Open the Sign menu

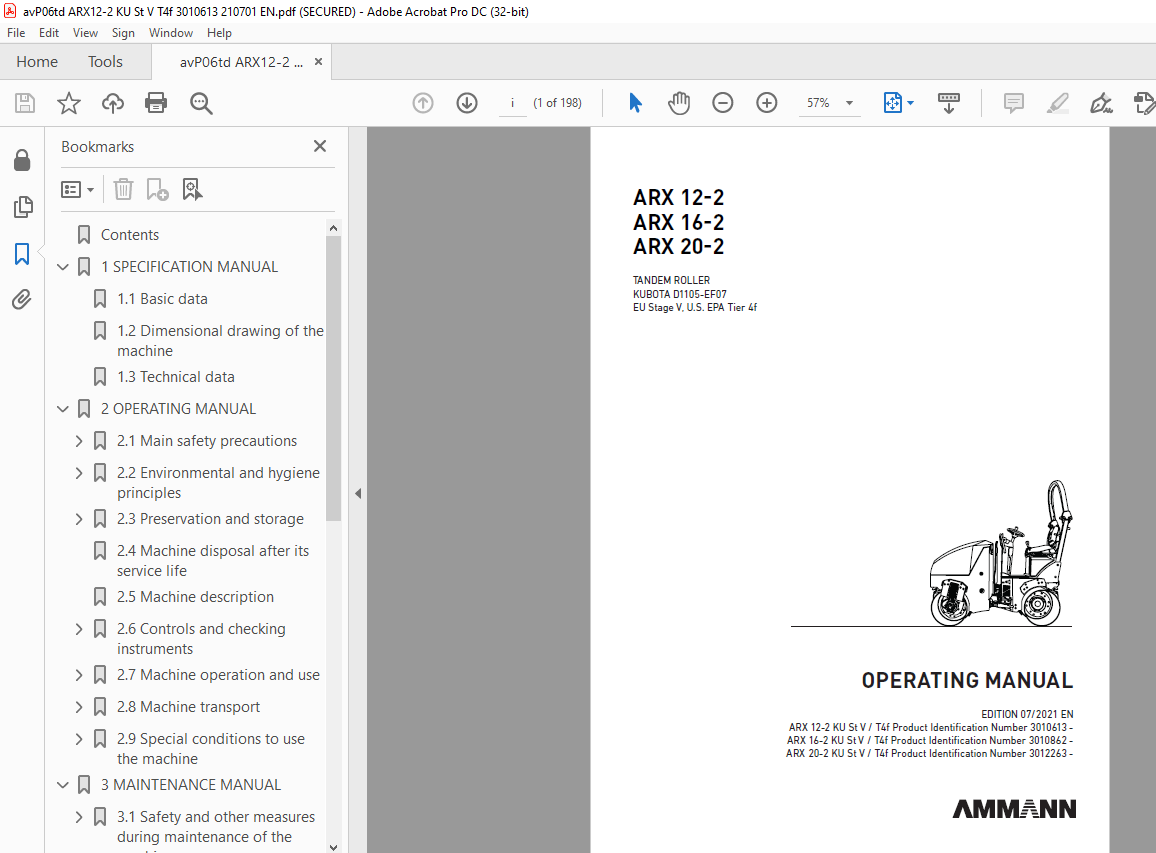click(123, 32)
